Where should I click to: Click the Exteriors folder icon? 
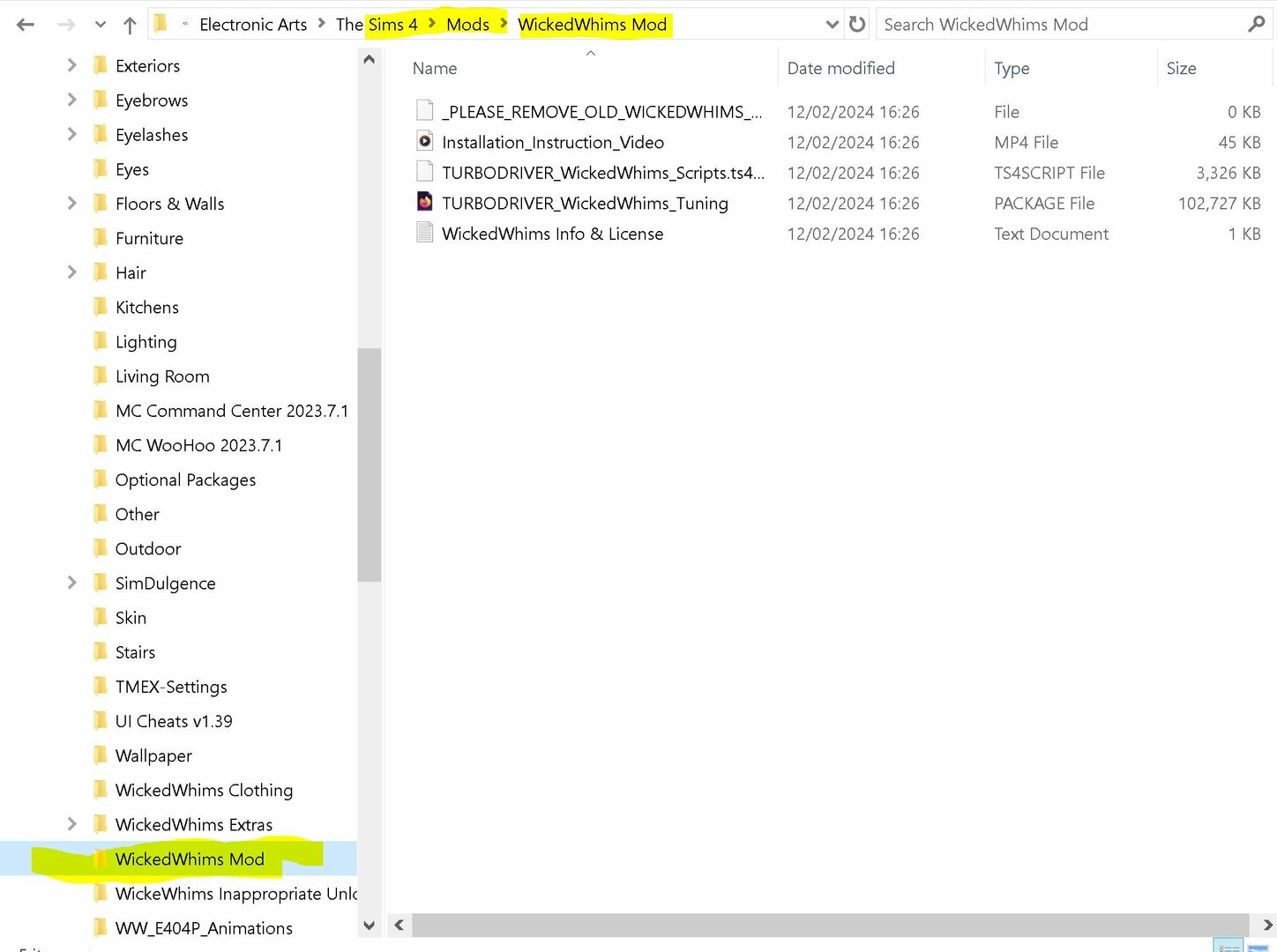[x=101, y=65]
